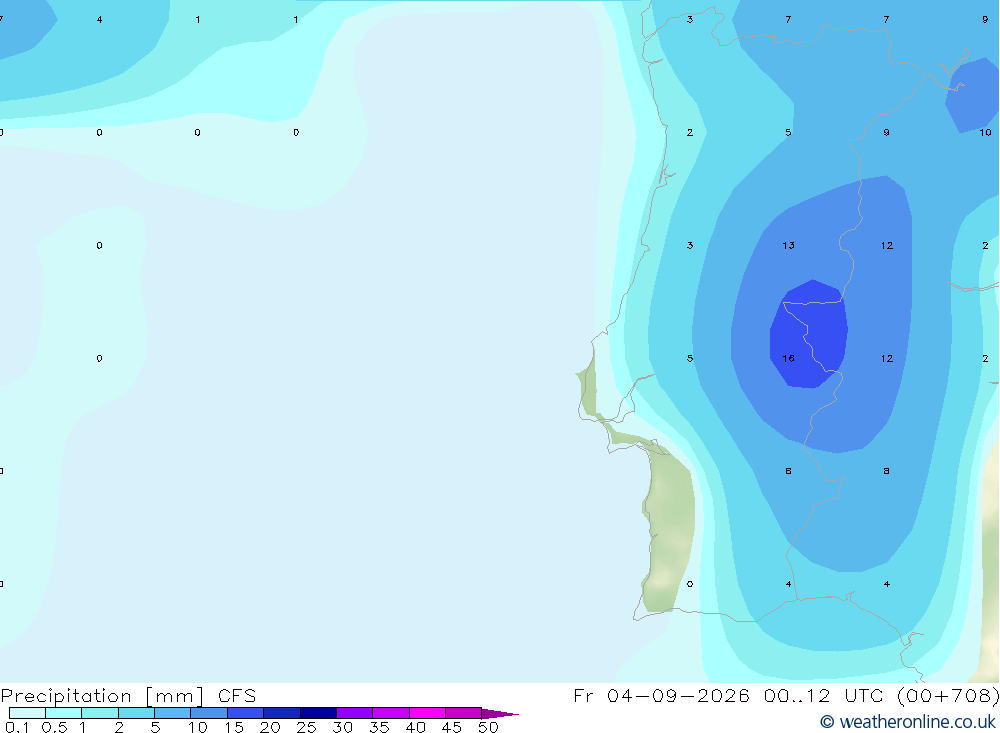
Task: Click the legend label '0.1'
Action: click(x=17, y=727)
